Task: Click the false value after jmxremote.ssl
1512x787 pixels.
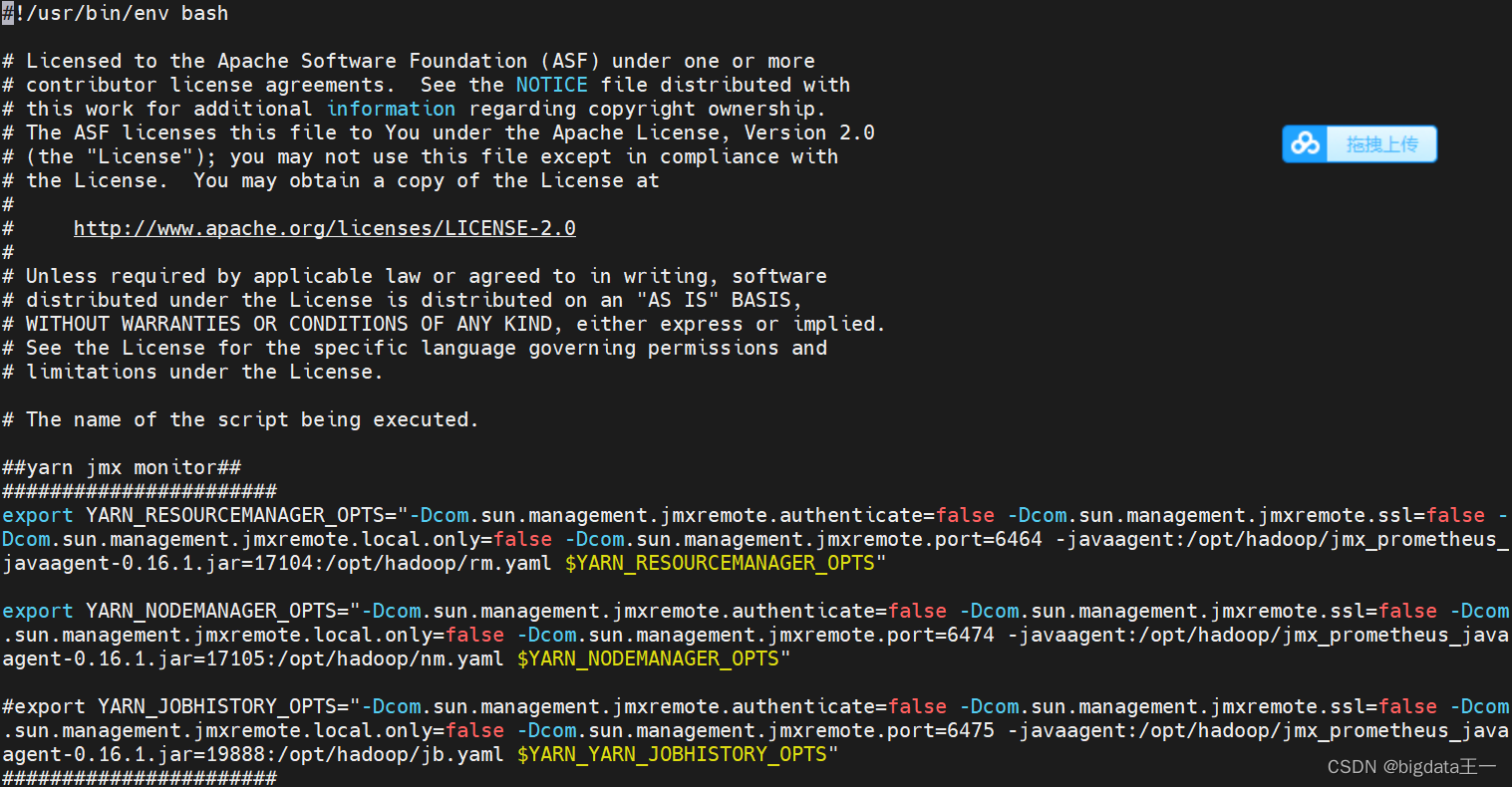Action: (x=1456, y=514)
